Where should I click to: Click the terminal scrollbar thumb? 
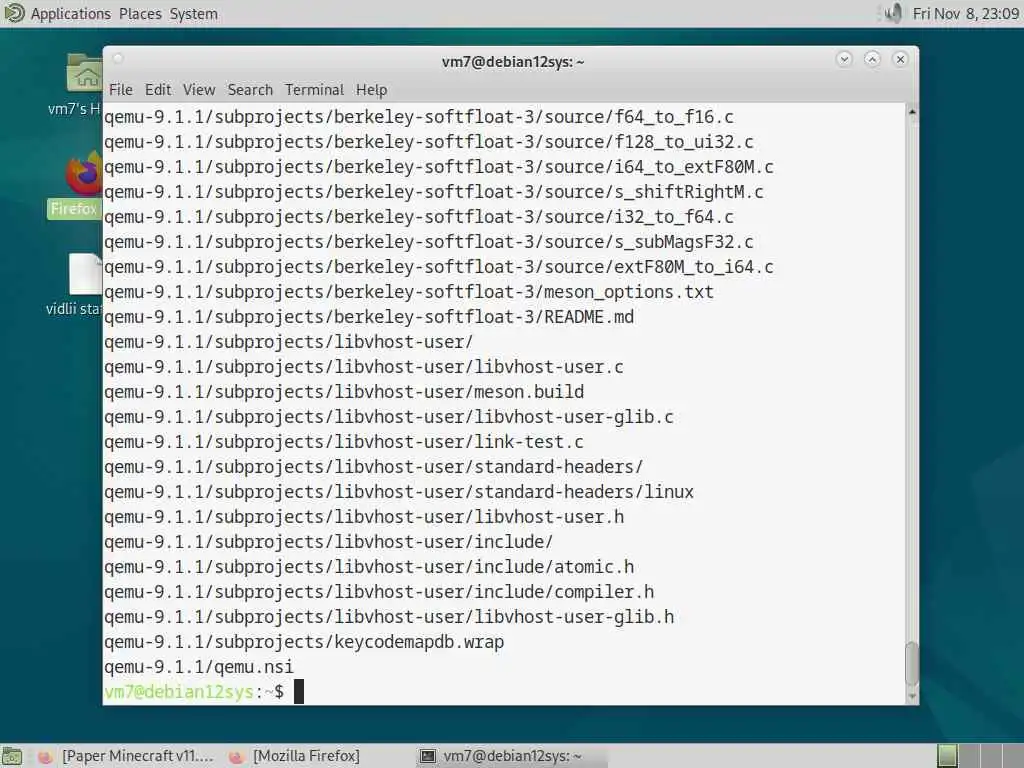tap(912, 662)
